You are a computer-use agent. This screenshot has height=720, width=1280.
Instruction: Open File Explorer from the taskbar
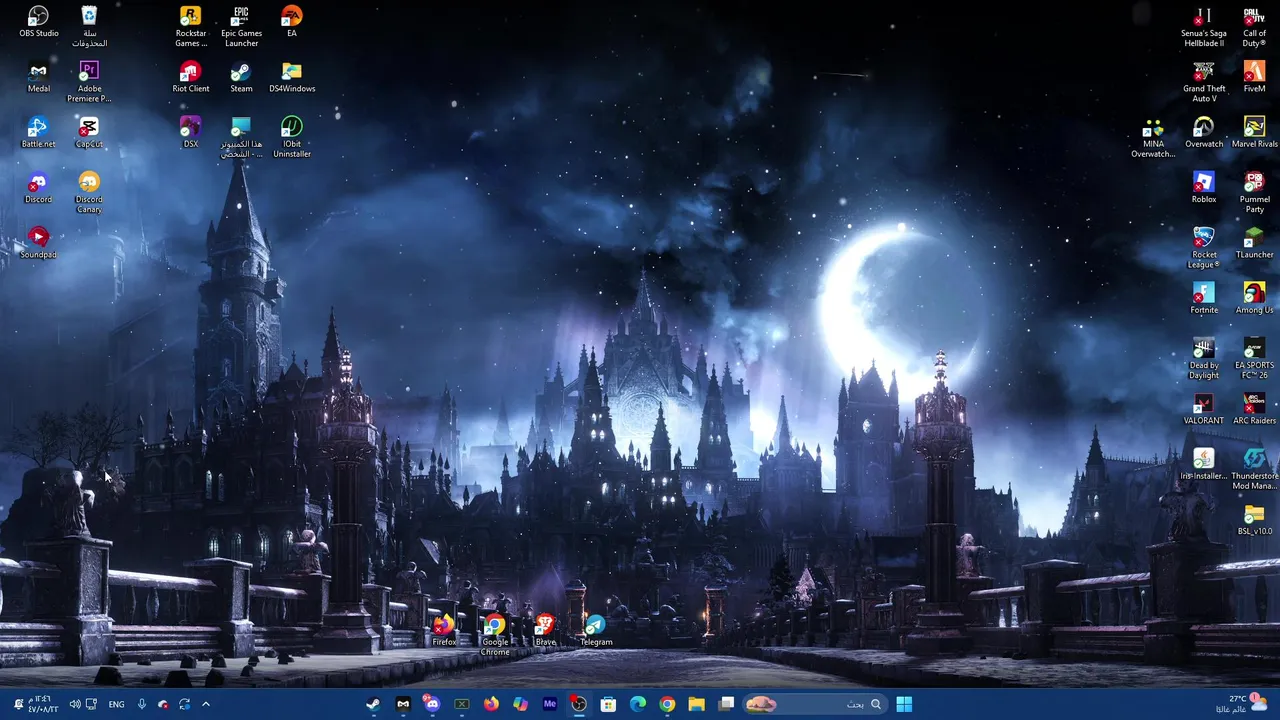click(696, 704)
